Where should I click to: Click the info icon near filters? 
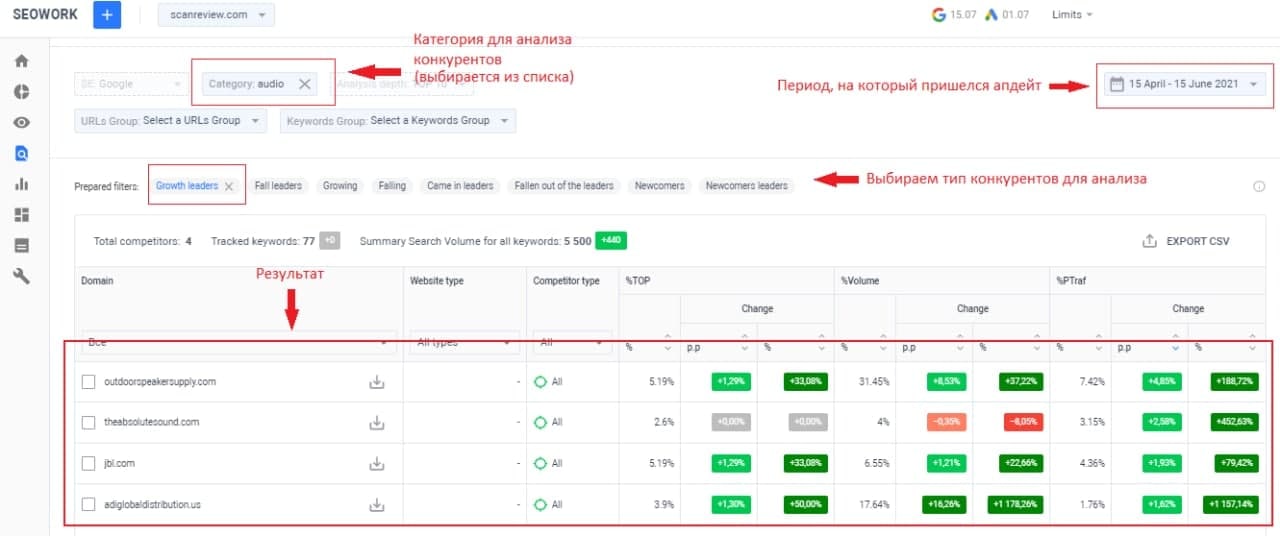click(1259, 186)
